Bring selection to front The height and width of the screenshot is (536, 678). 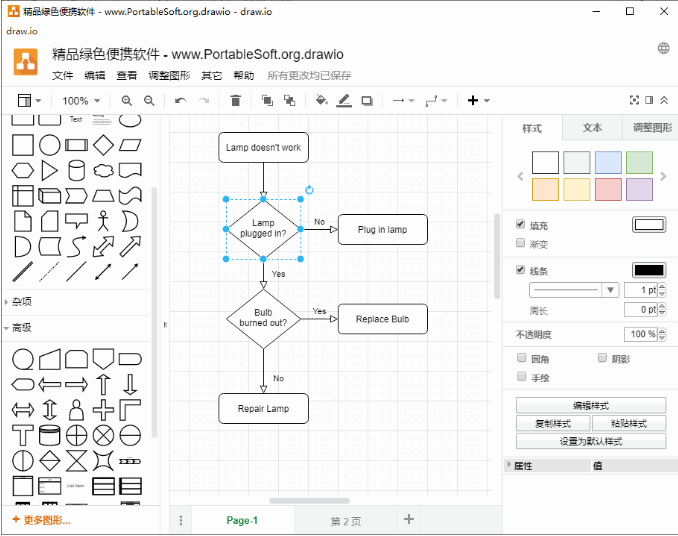coord(267,100)
